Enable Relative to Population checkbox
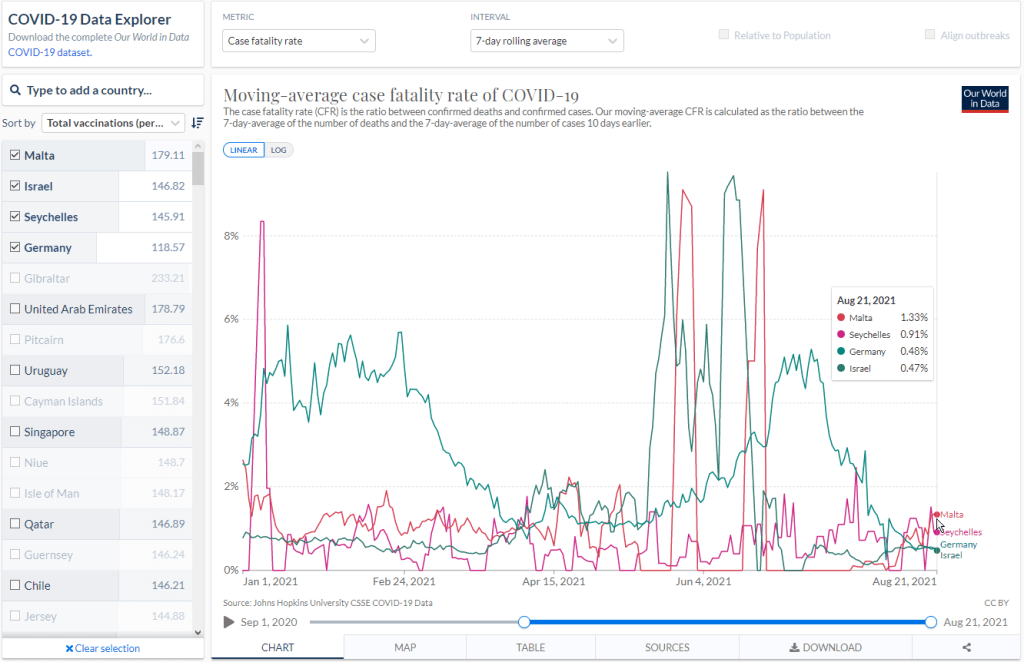The height and width of the screenshot is (662, 1024). point(724,35)
